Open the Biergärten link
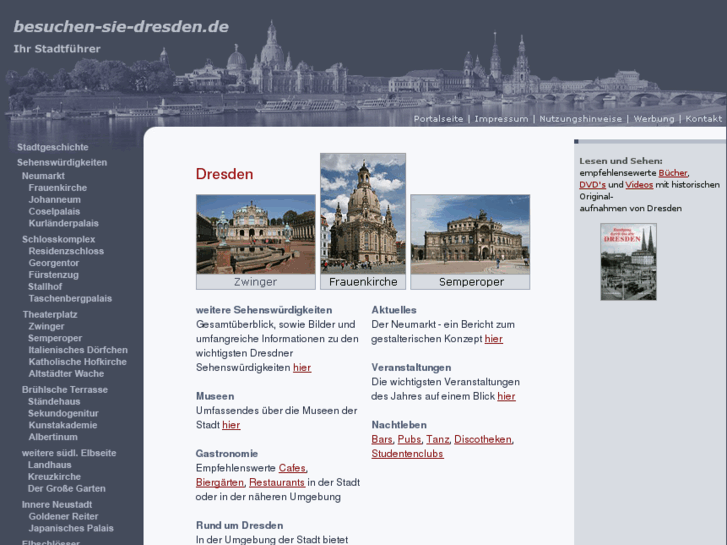This screenshot has height=545, width=727. (x=220, y=483)
